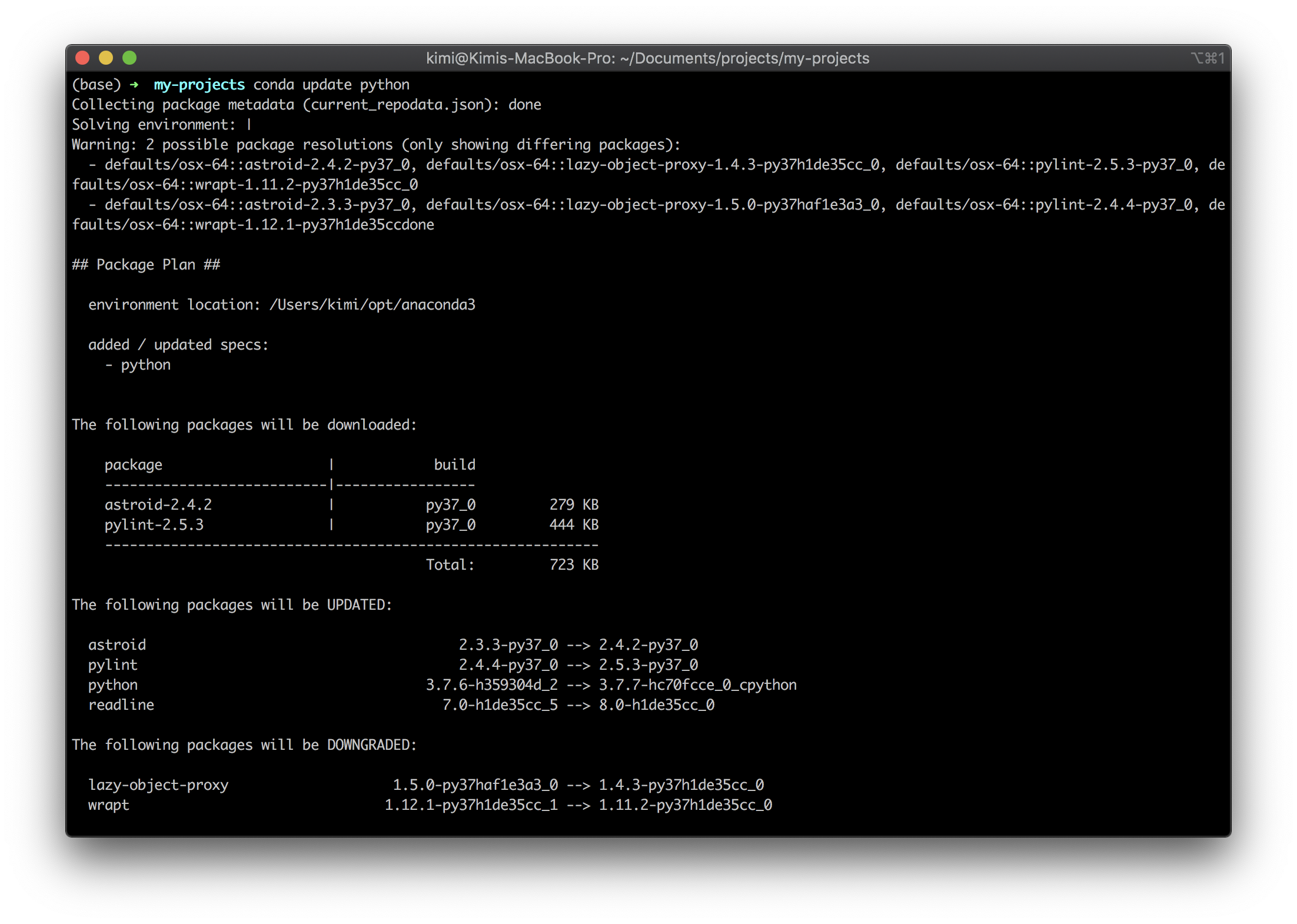Click the green prompt arrow icon

[134, 85]
